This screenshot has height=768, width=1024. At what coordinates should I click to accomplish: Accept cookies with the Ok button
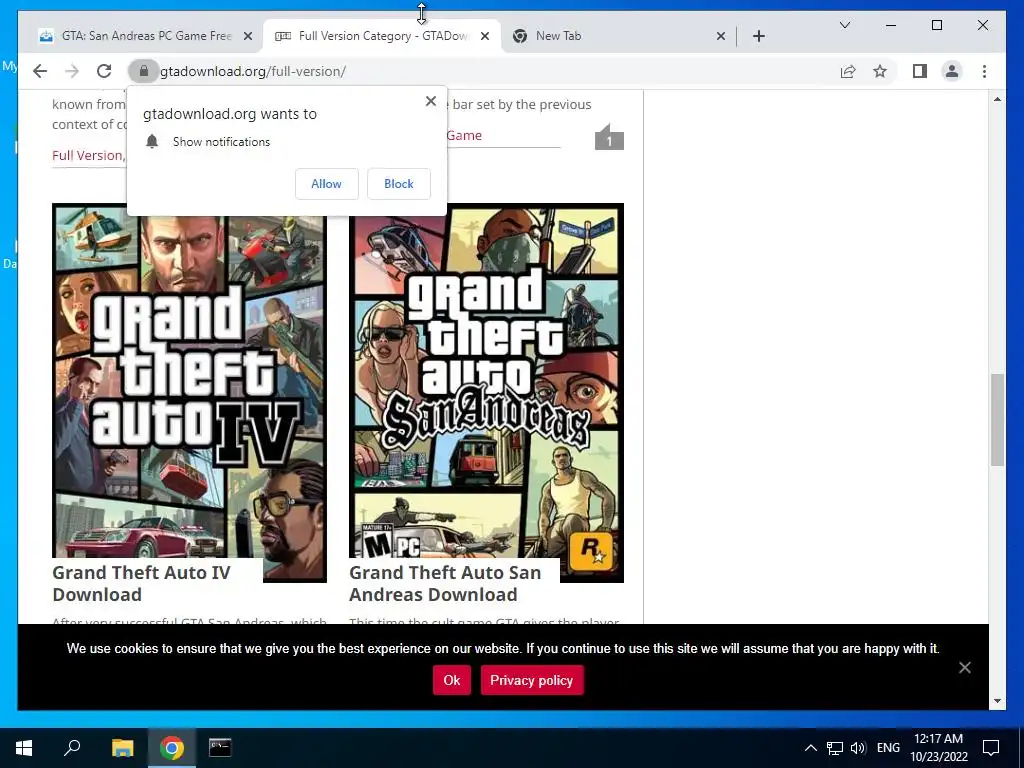[x=452, y=680]
